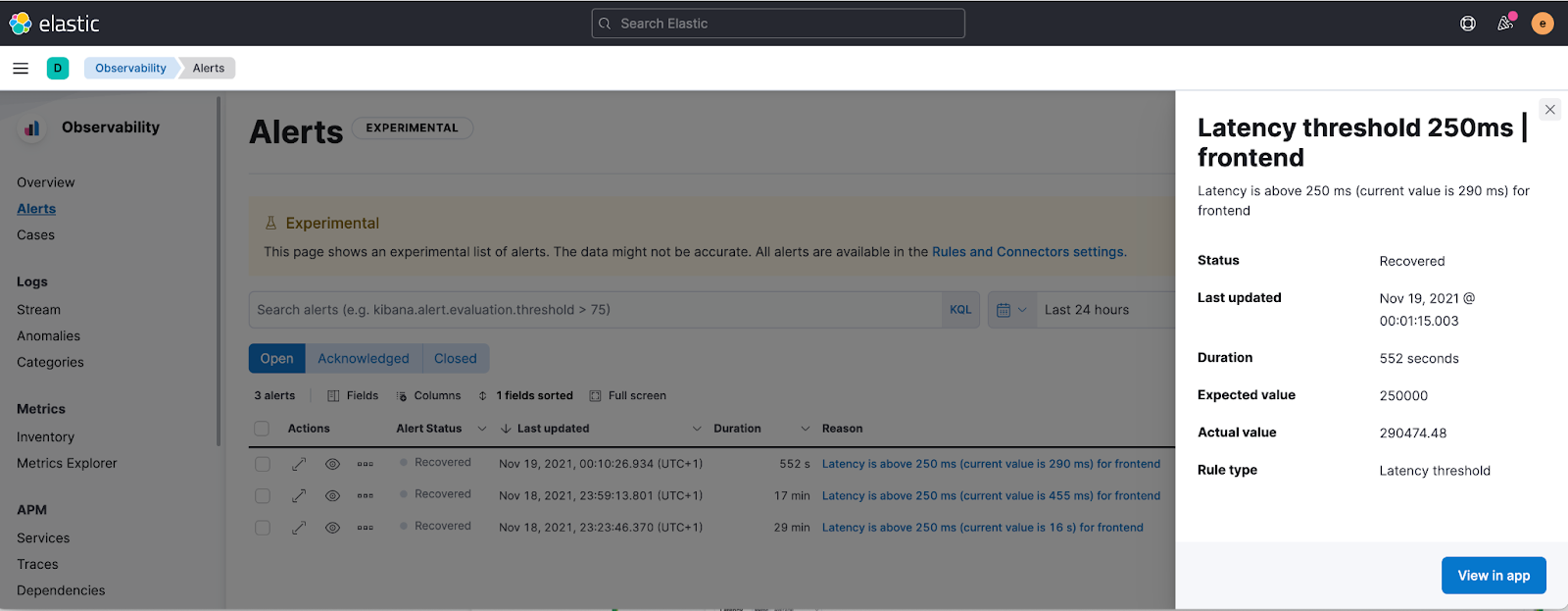Screen dimensions: 1568x611
Task: Close the alert details flyout
Action: click(1549, 110)
